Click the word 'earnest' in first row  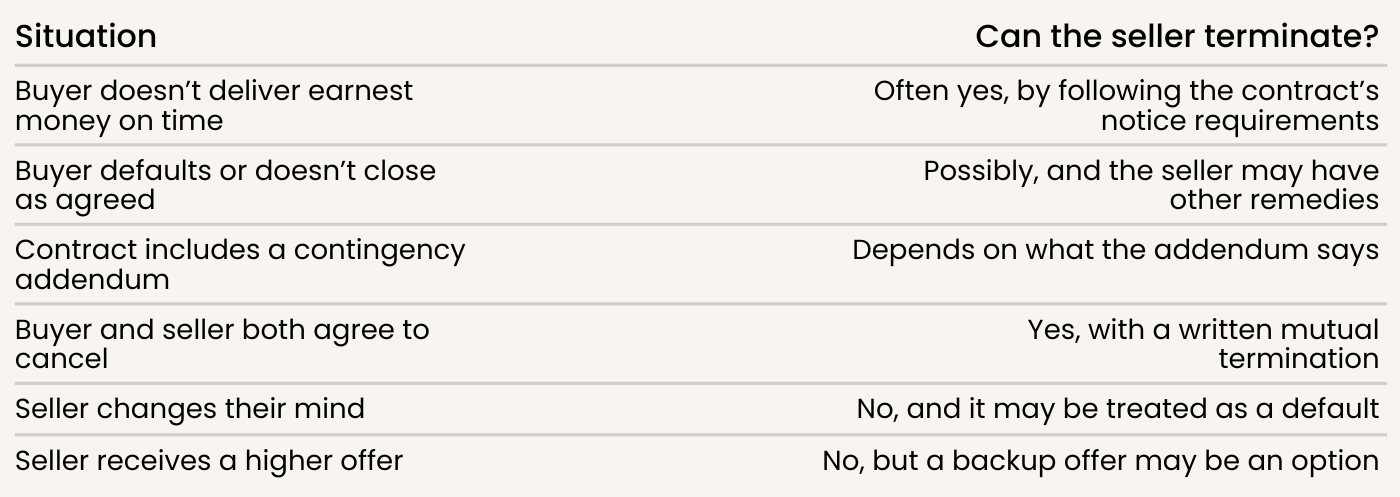(x=360, y=91)
